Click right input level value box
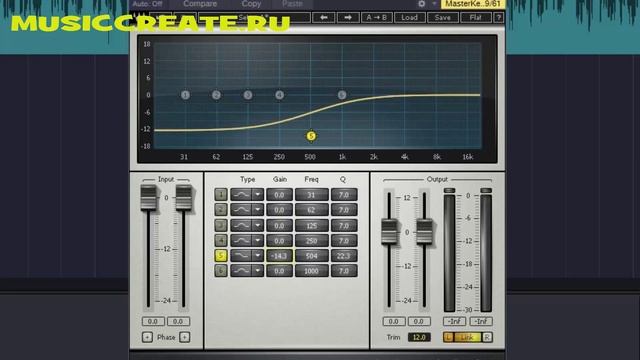 coord(178,321)
